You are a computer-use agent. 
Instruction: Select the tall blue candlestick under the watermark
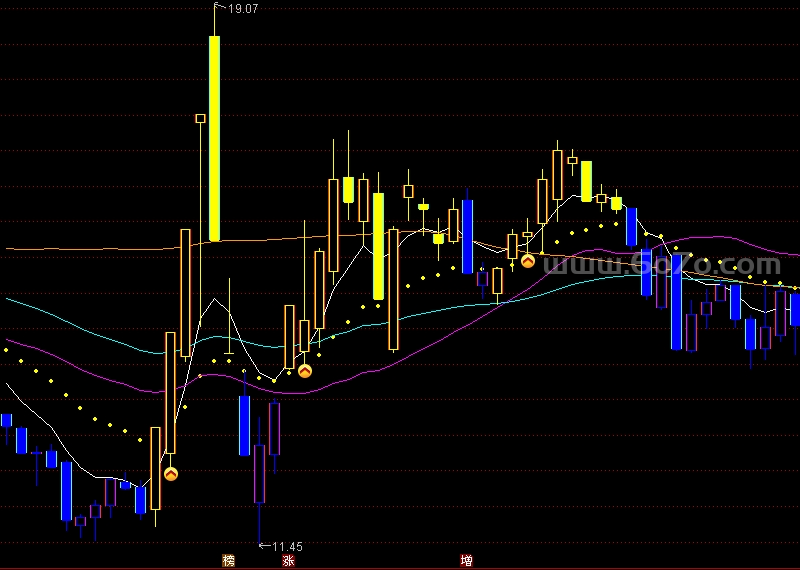tap(676, 300)
